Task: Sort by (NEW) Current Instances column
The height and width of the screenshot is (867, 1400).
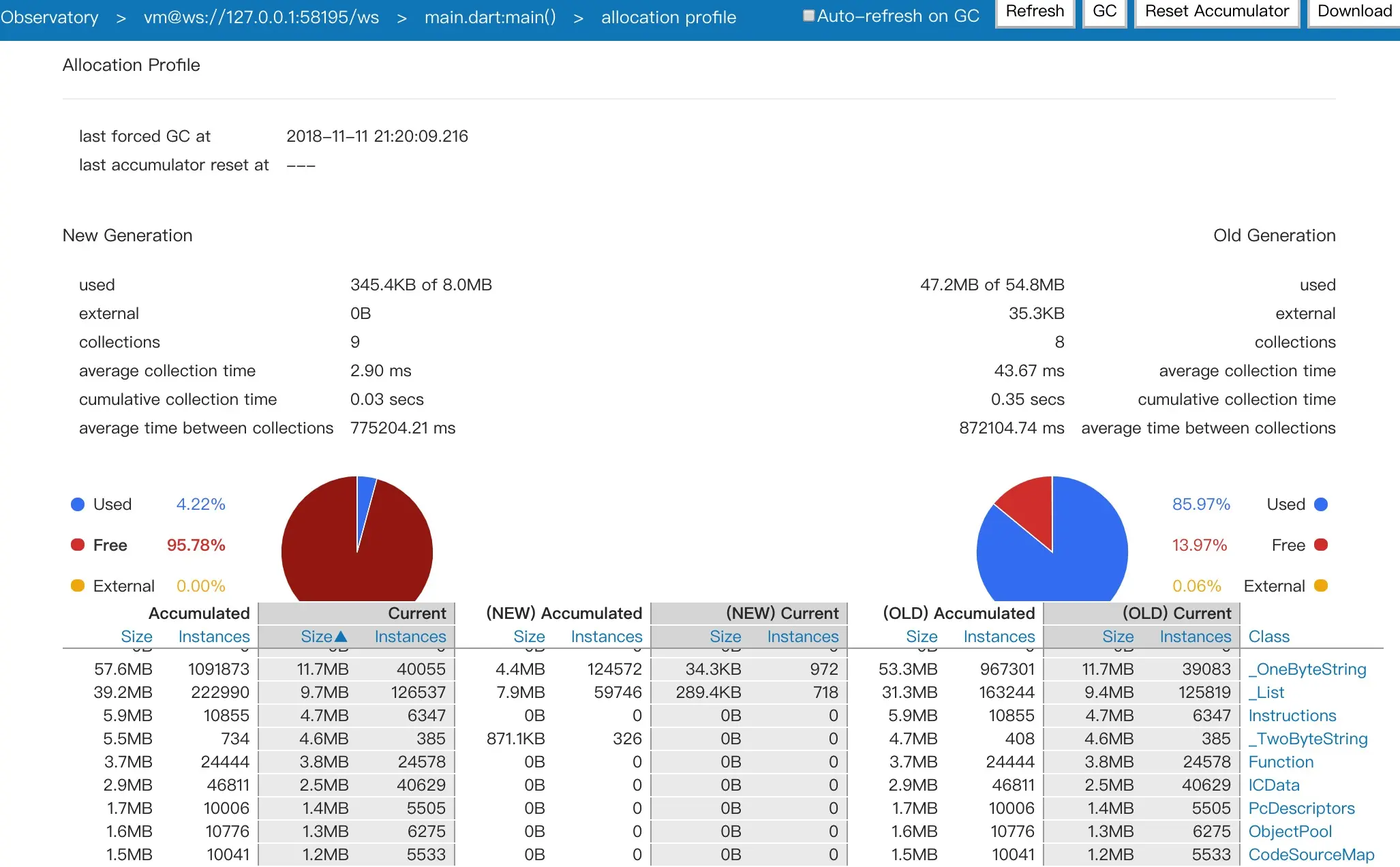Action: 803,637
